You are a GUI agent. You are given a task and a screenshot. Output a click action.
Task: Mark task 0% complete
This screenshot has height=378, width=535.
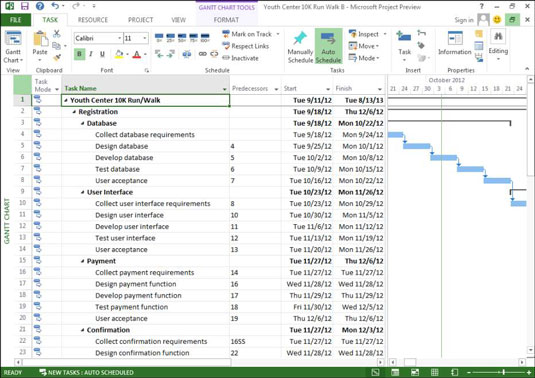click(159, 37)
